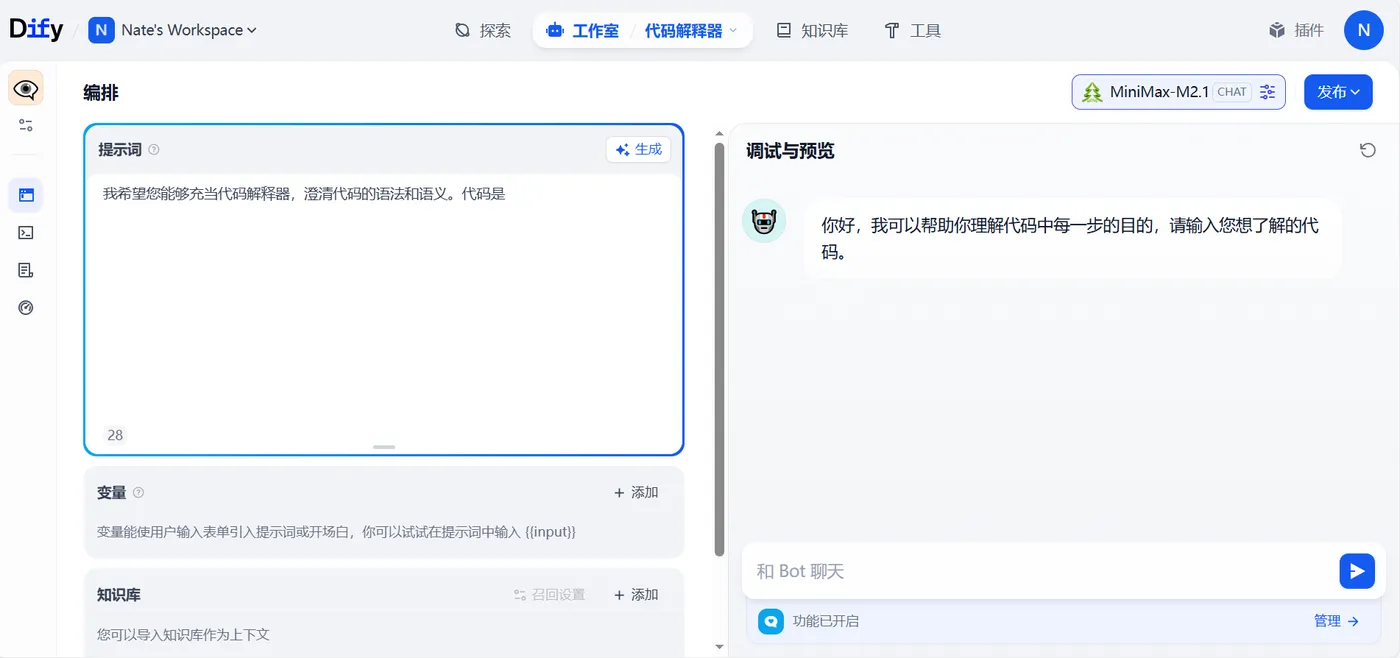
Task: Click the 和 Bot 聊天 input field
Action: tap(1040, 571)
